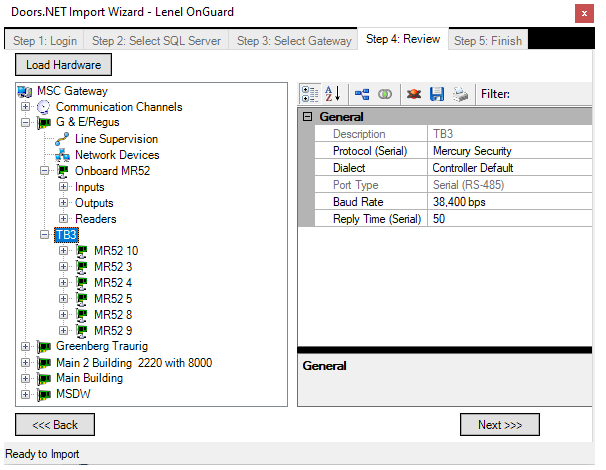Image resolution: width=606 pixels, height=470 pixels.
Task: Collapse the General property section
Action: (308, 117)
